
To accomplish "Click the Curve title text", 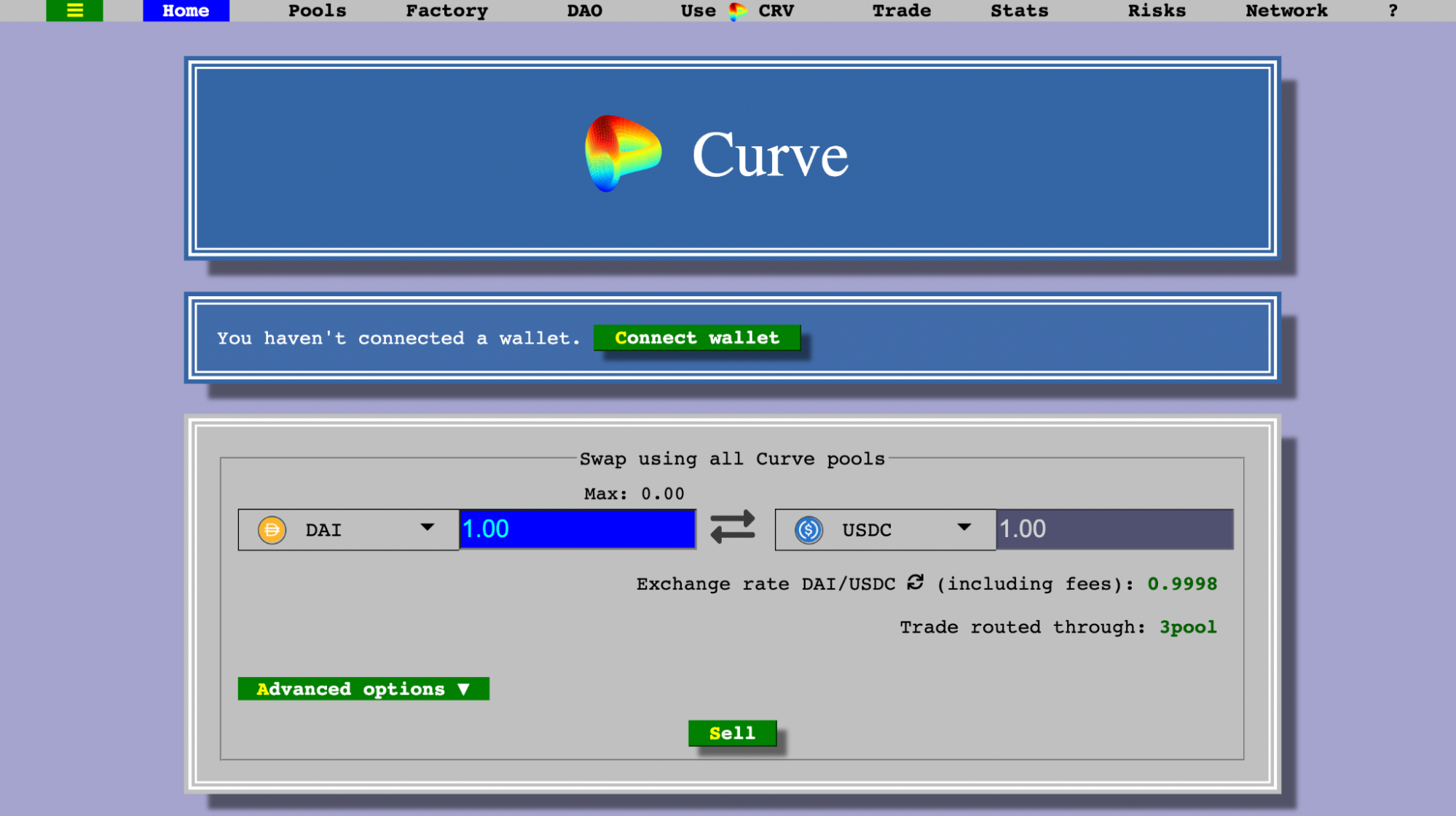I will [x=770, y=154].
